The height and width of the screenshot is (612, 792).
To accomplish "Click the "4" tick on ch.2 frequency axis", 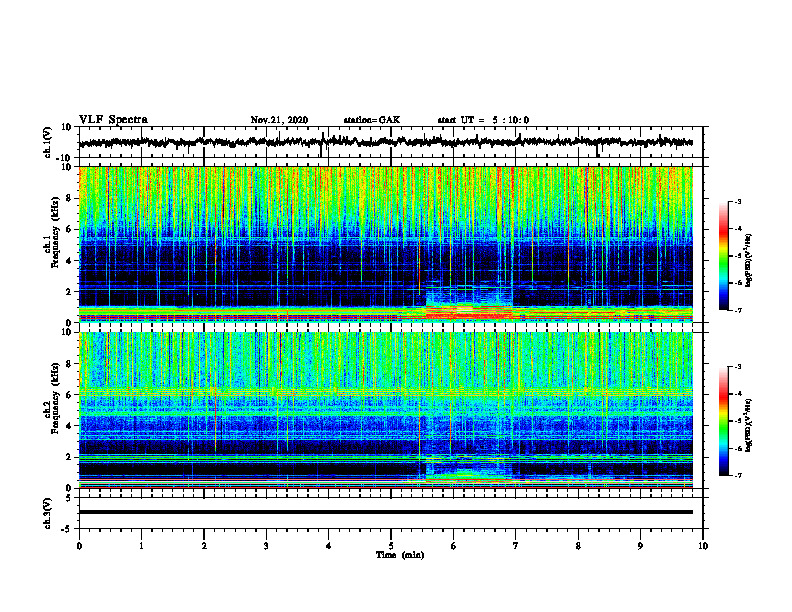I will [x=69, y=426].
